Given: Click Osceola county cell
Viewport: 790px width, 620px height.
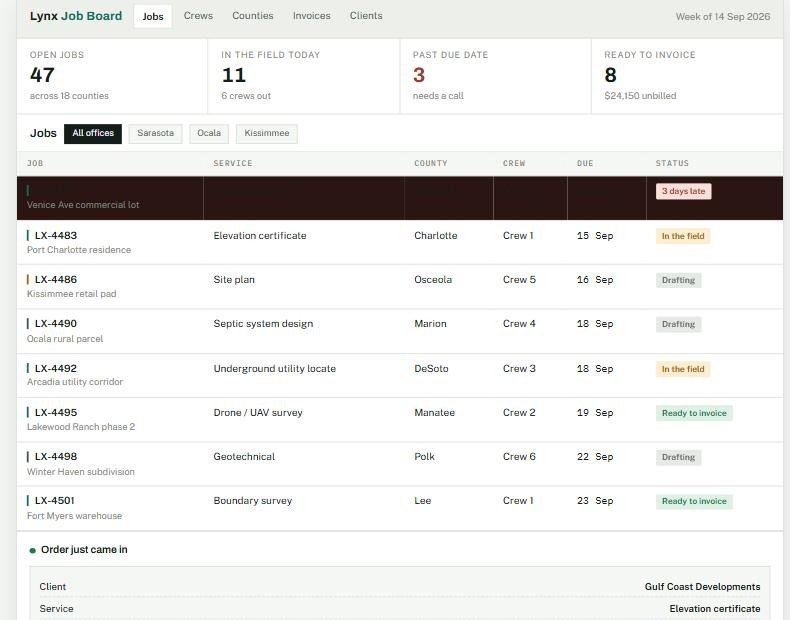Looking at the screenshot, I should (x=433, y=280).
